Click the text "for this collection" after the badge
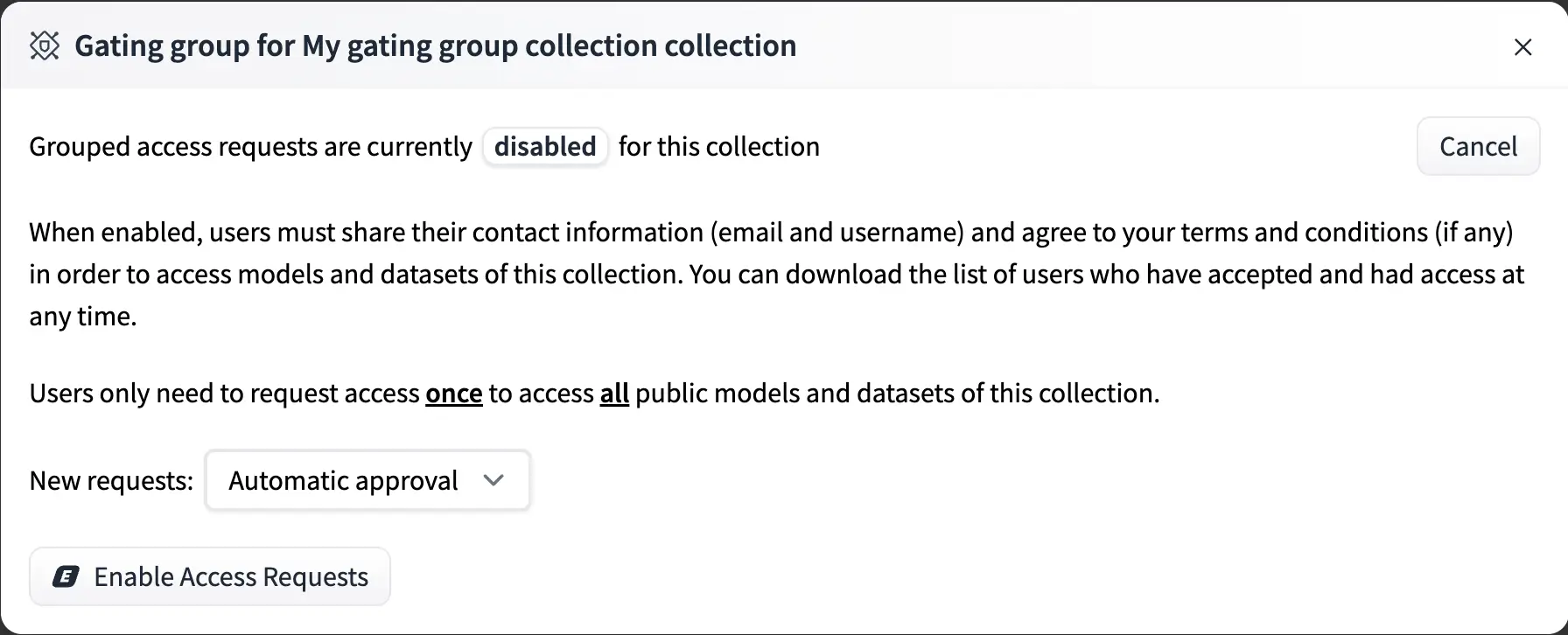The height and width of the screenshot is (635, 1568). tap(718, 146)
